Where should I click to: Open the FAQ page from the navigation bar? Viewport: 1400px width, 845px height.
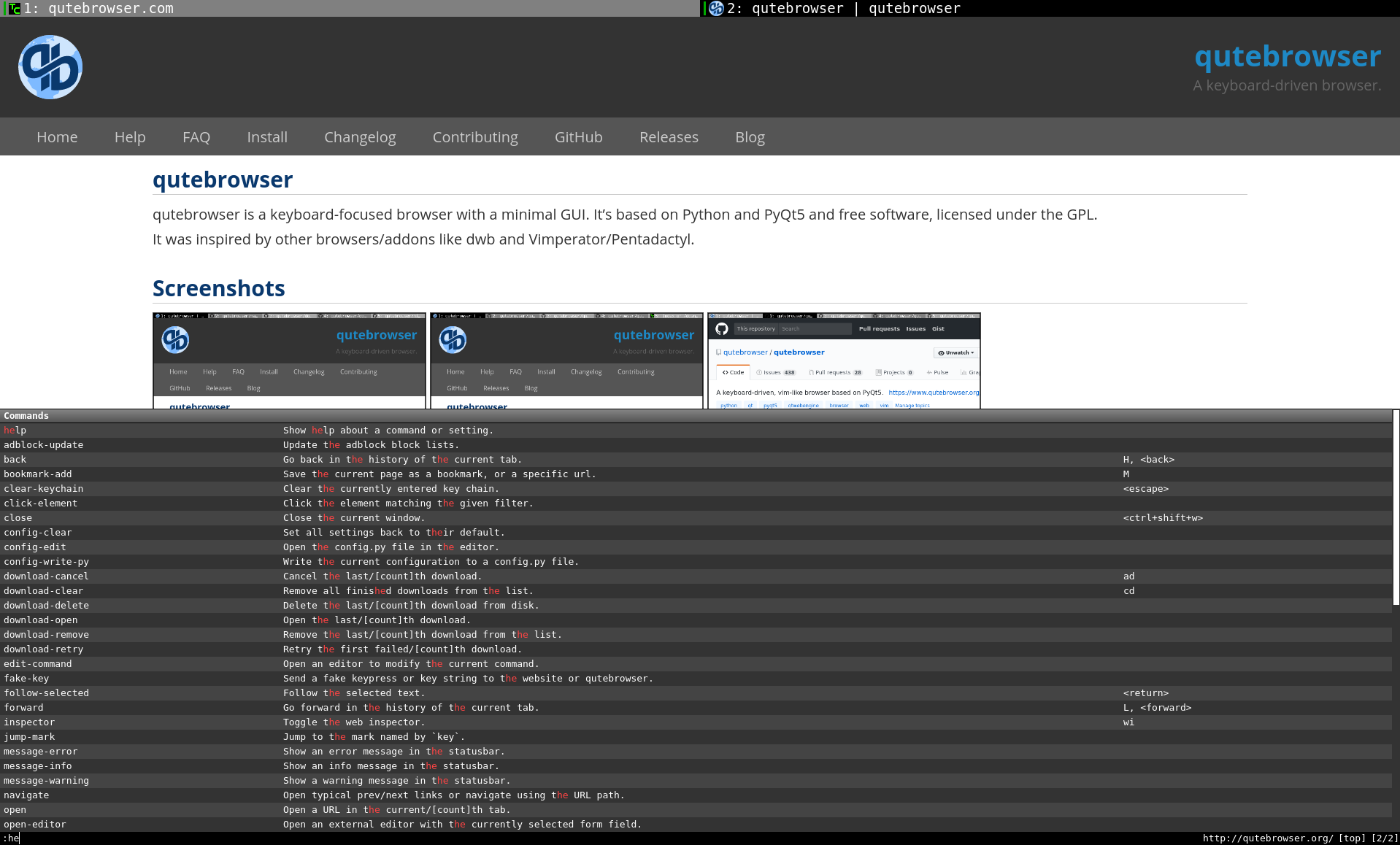click(x=196, y=137)
